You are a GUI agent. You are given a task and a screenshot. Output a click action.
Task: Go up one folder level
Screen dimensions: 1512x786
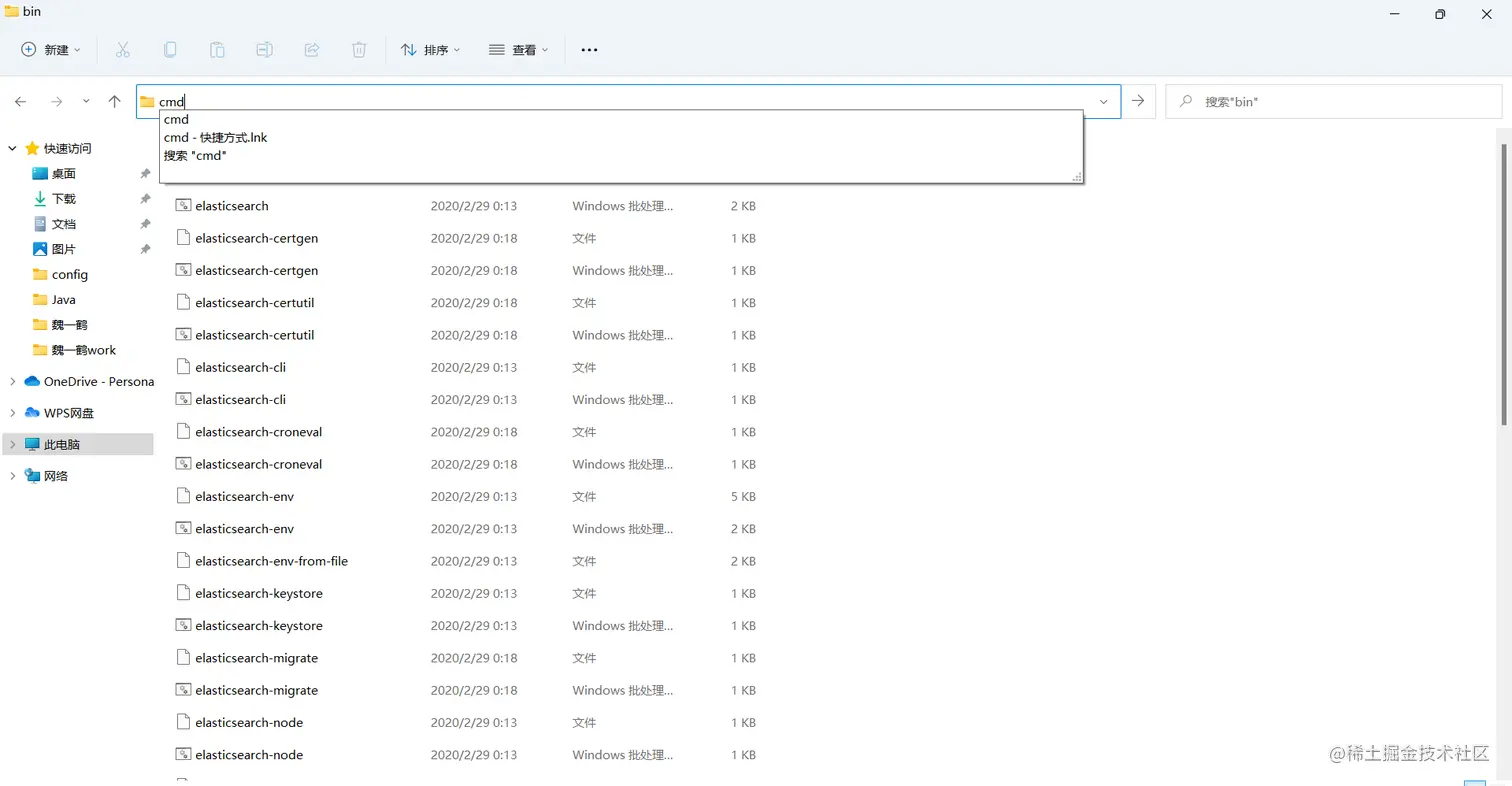(x=115, y=101)
